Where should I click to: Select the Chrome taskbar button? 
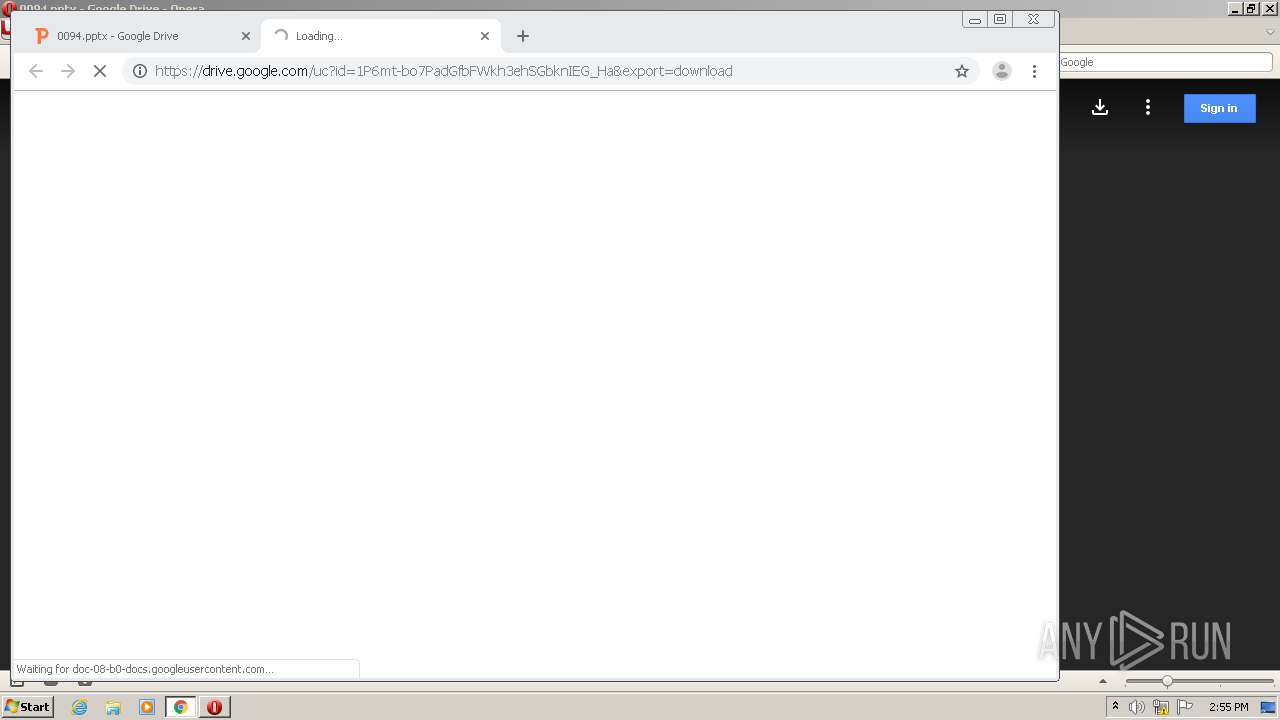point(181,707)
